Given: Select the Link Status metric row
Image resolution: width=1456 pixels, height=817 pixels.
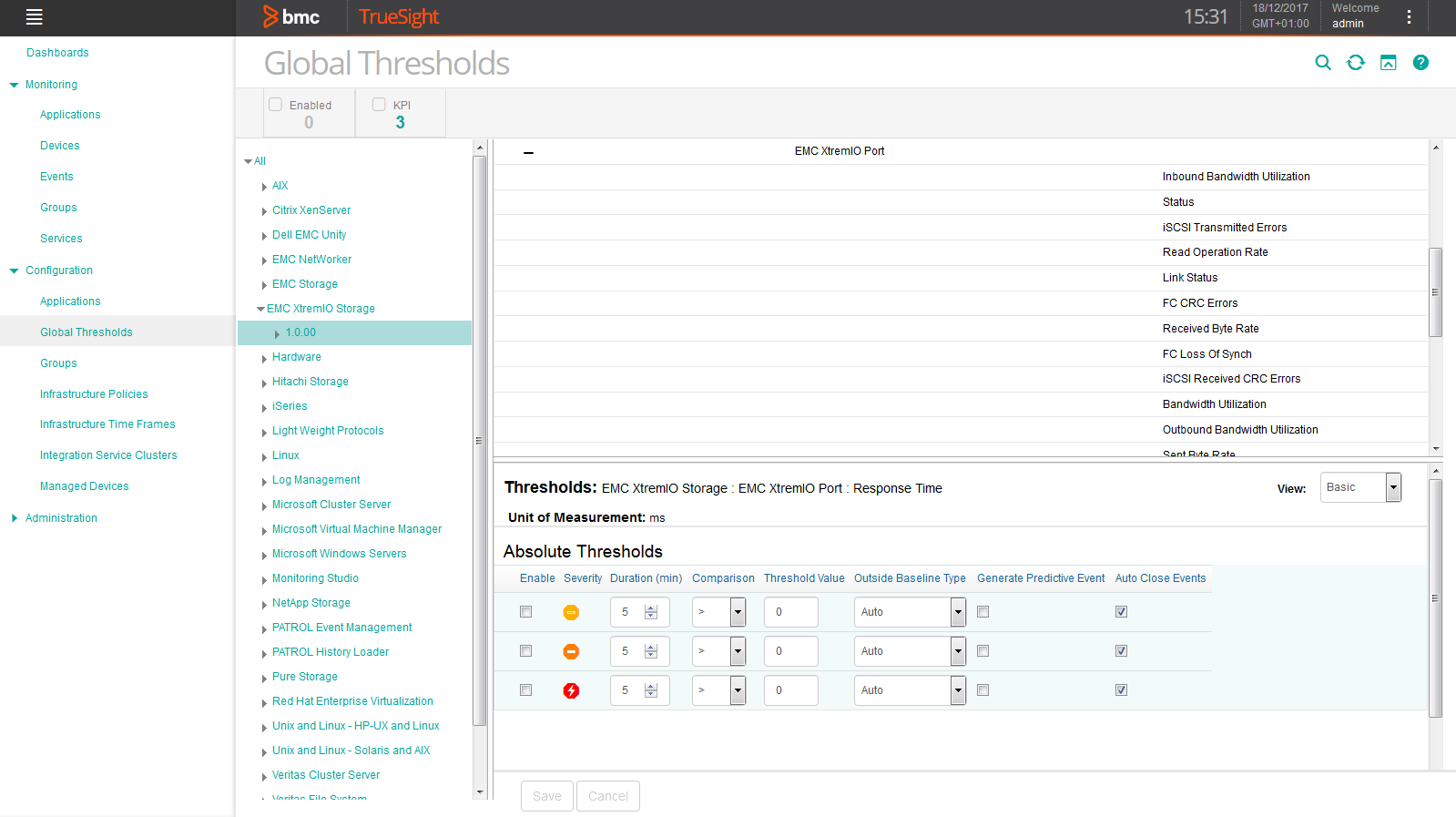Looking at the screenshot, I should pyautogui.click(x=961, y=278).
